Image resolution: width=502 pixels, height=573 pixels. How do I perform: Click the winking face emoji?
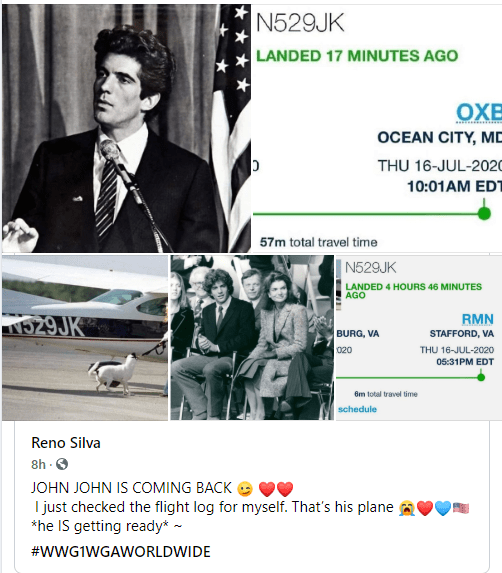tap(245, 489)
